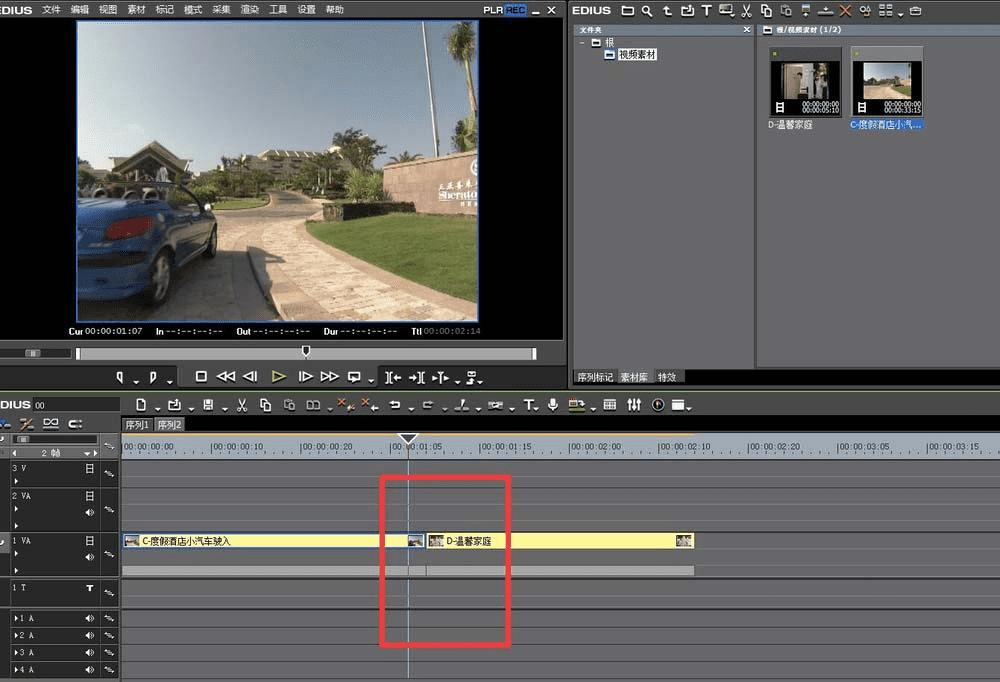Click the voice-over microphone icon
The image size is (1000, 682).
[x=553, y=405]
